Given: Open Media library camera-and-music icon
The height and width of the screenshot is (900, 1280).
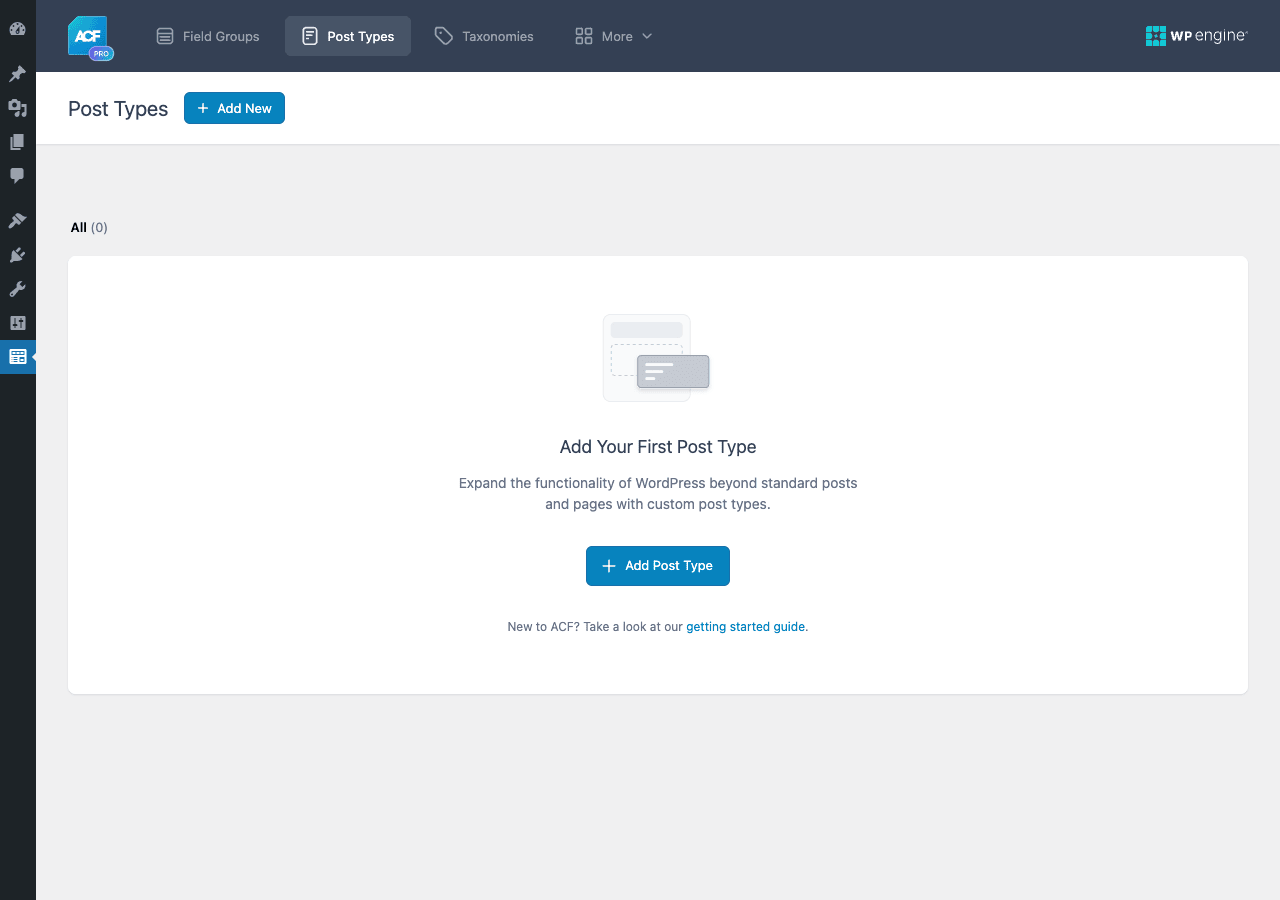Looking at the screenshot, I should coord(17,108).
